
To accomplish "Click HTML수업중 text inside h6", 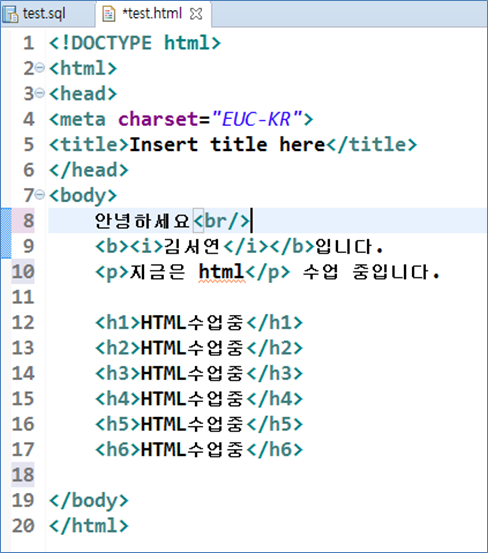I will [x=192, y=450].
